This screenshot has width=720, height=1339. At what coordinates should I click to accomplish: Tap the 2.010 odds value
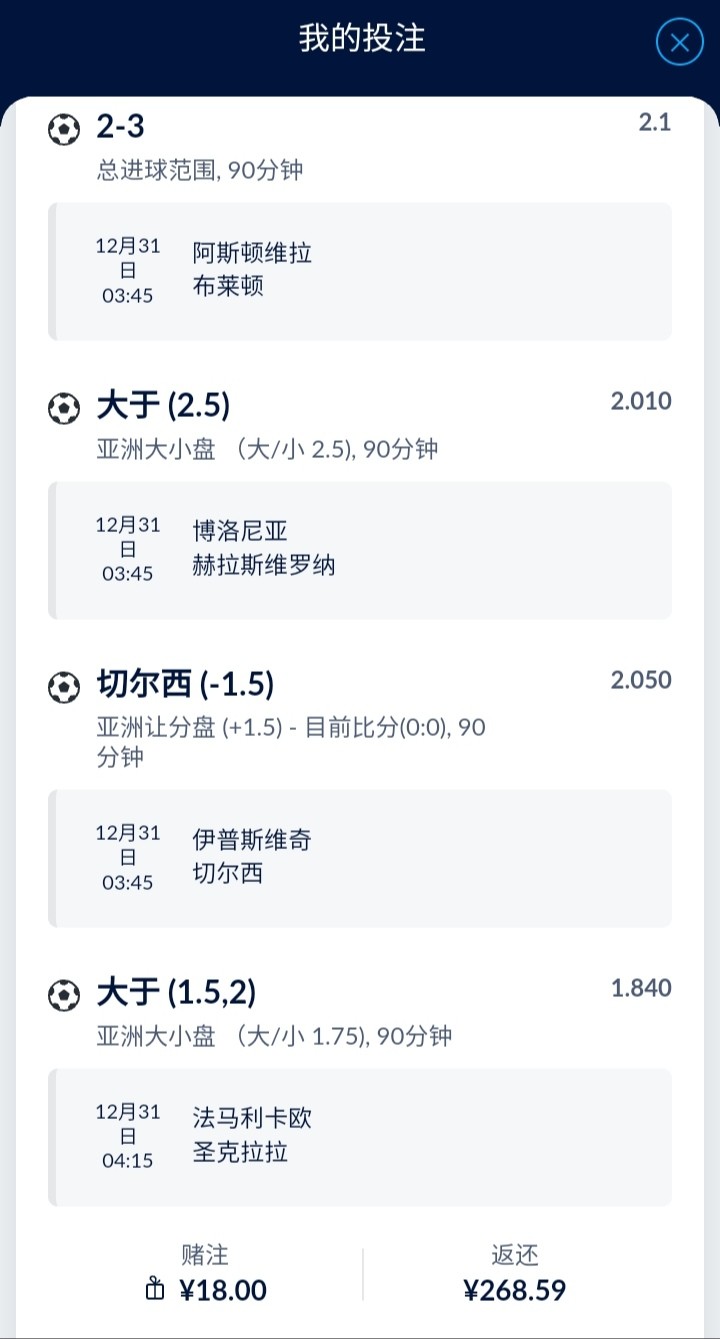point(641,402)
